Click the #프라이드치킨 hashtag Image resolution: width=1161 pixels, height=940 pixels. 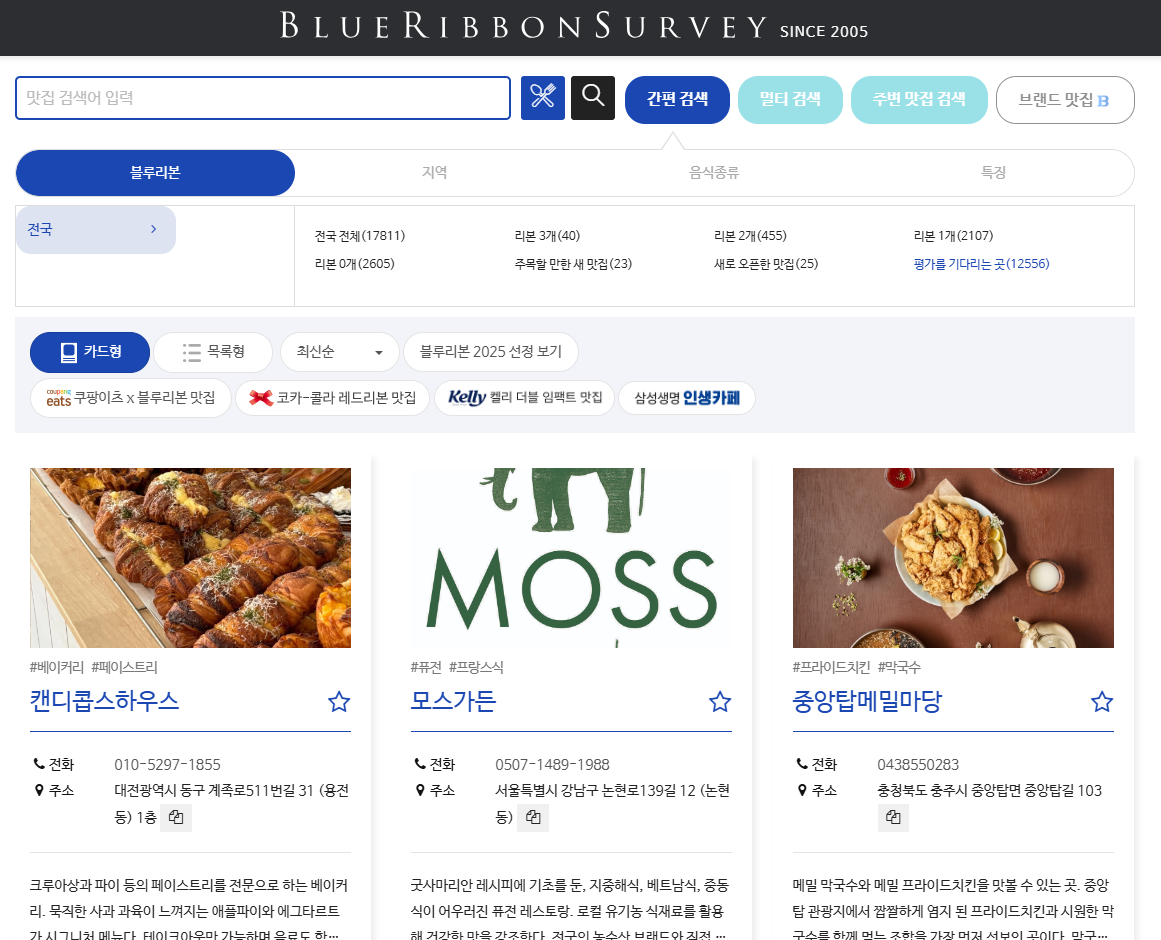[x=832, y=668]
